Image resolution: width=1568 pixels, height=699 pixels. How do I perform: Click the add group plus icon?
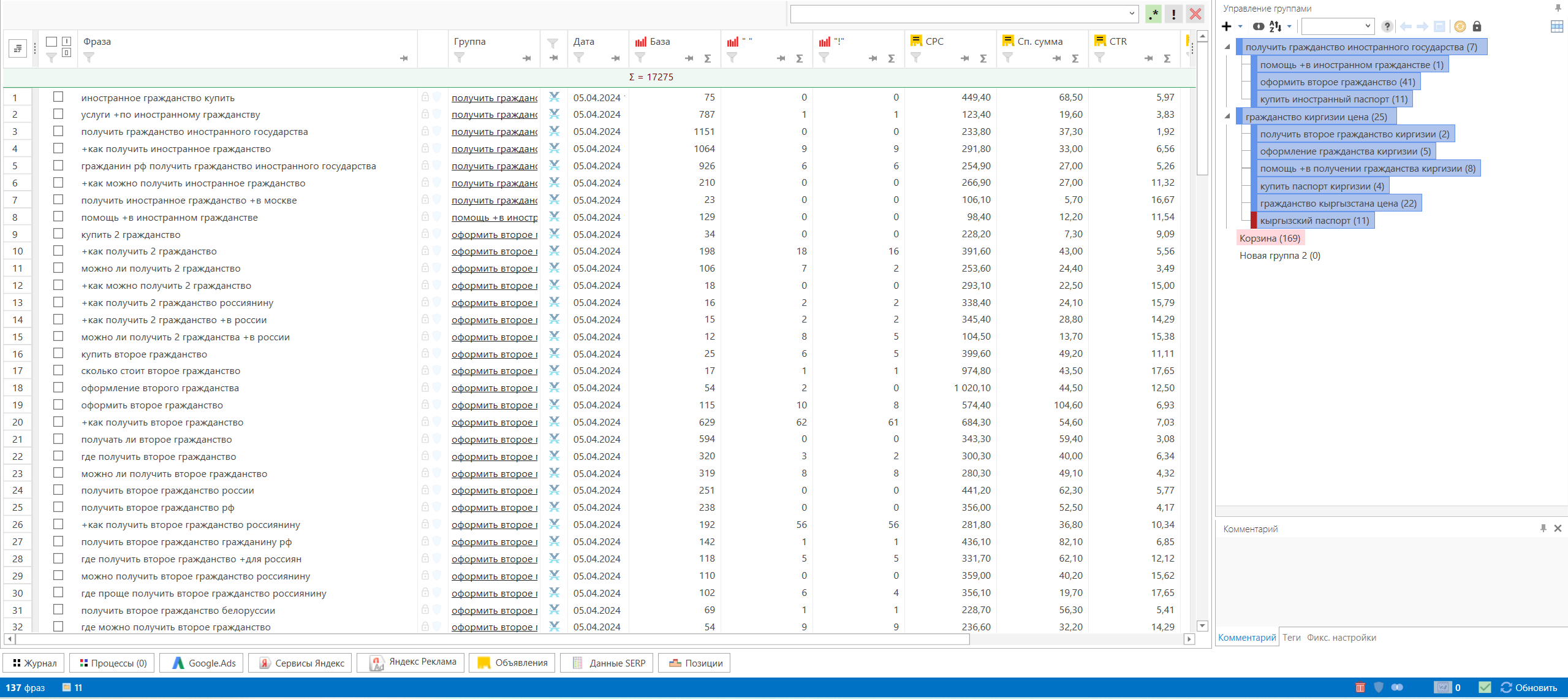[1226, 26]
